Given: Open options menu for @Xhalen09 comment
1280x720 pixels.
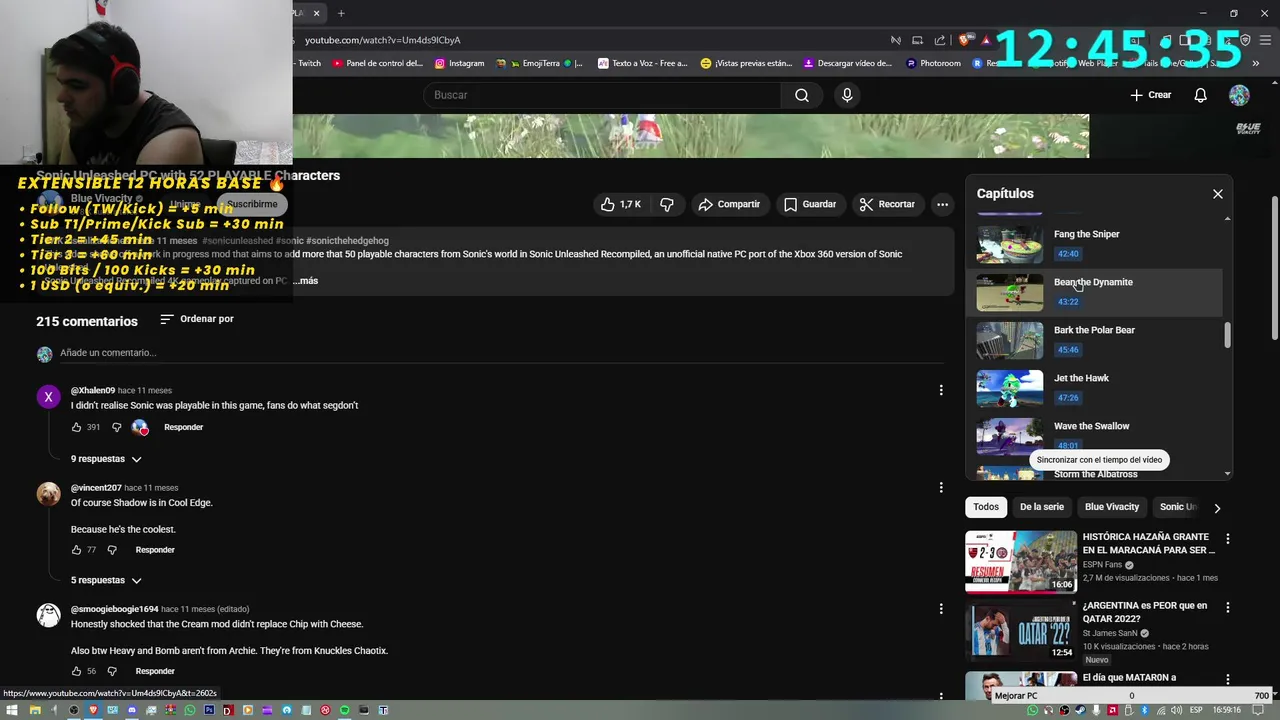Looking at the screenshot, I should (x=940, y=390).
